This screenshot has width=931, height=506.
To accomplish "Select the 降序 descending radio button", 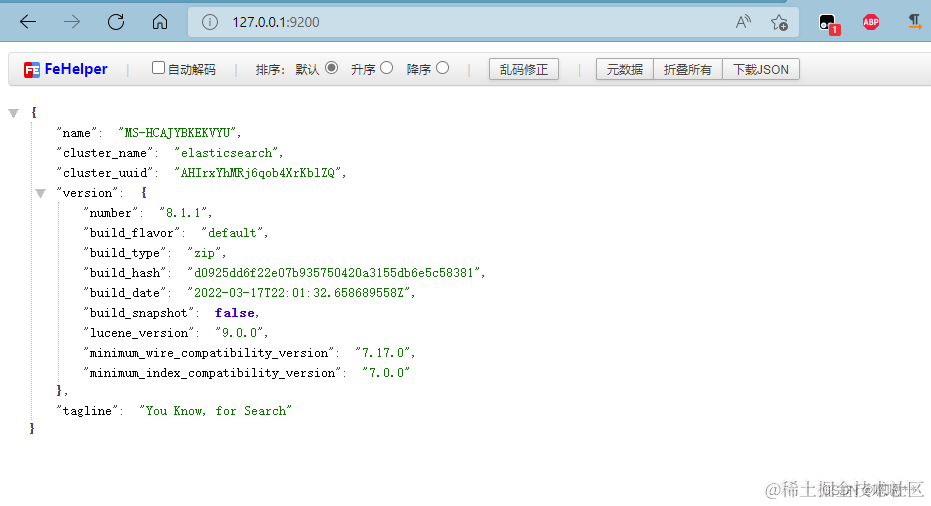I will click(x=442, y=68).
